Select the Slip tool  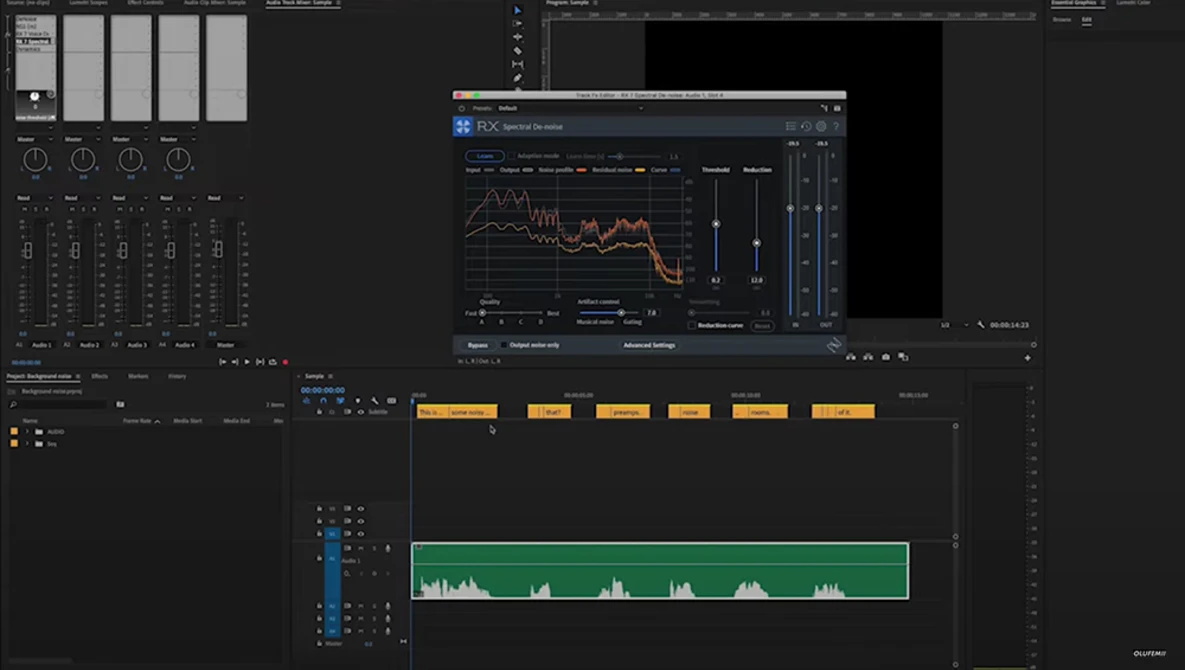point(518,64)
